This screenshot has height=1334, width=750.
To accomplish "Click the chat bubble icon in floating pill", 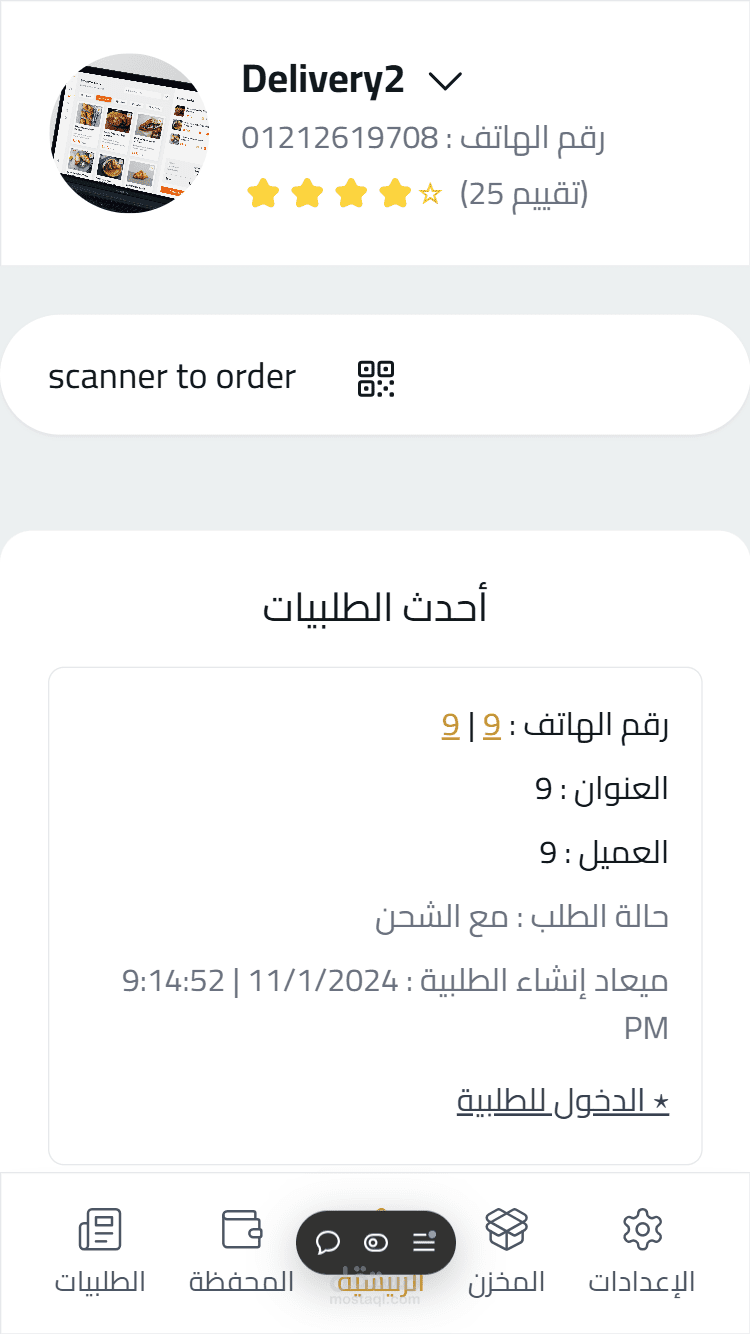I will point(328,1243).
